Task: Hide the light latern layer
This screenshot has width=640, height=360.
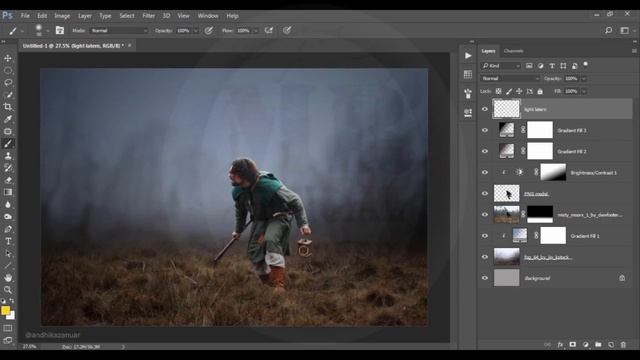Action: pos(485,109)
